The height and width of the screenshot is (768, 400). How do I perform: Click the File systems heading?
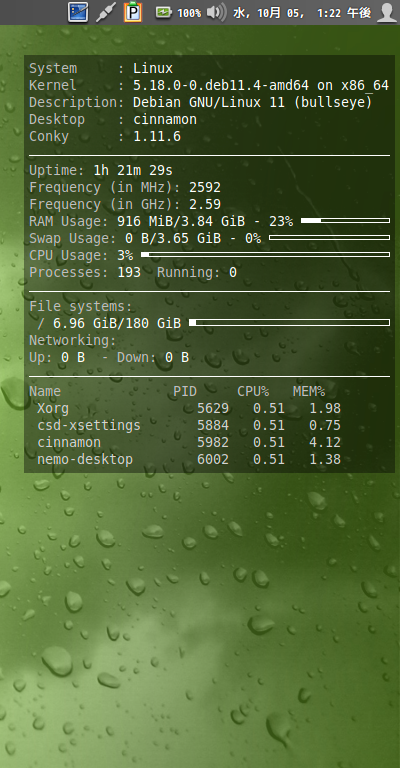[81, 307]
